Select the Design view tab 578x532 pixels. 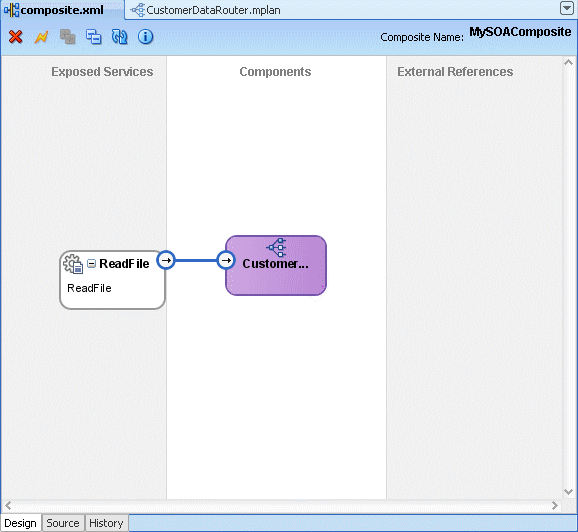point(20,523)
